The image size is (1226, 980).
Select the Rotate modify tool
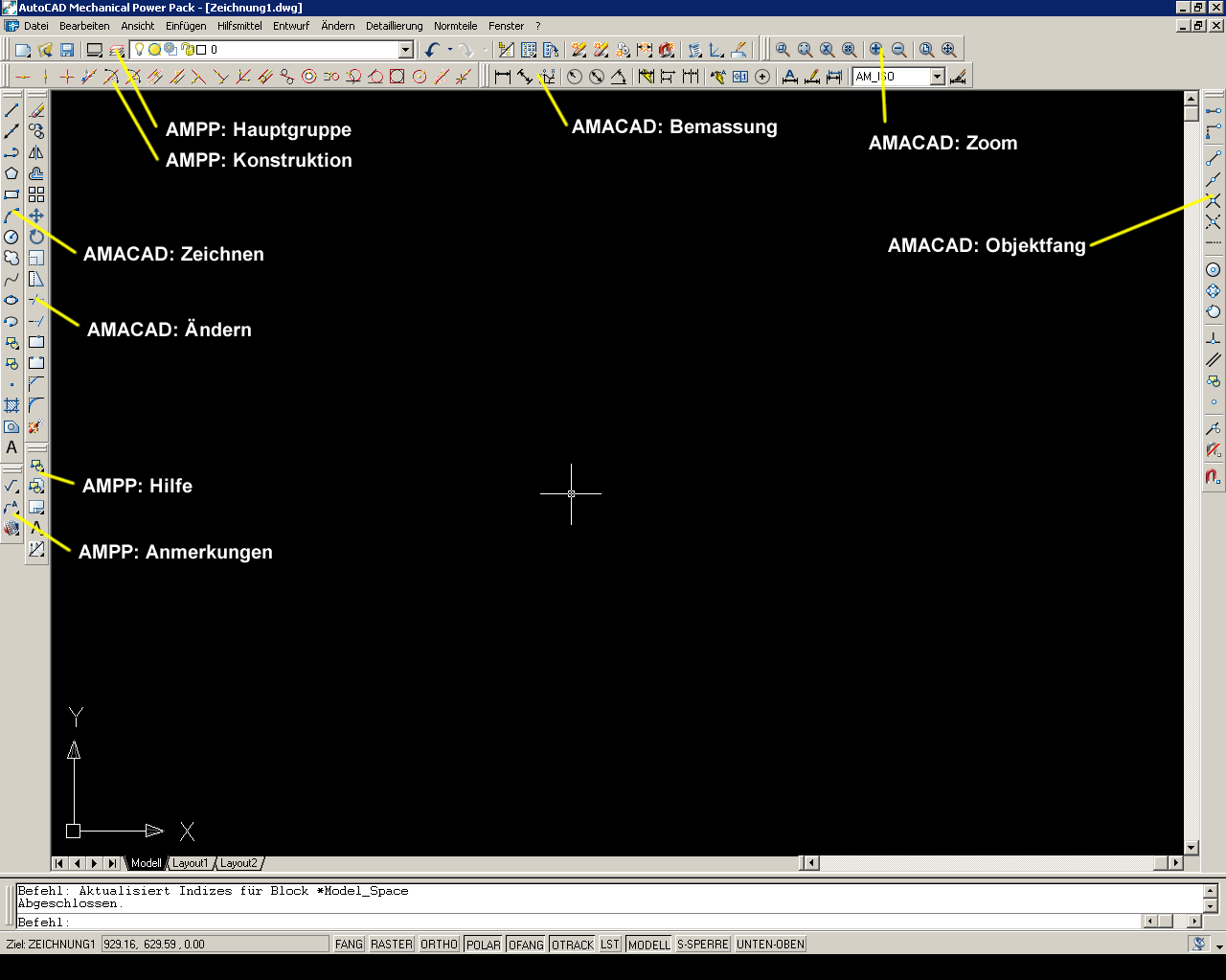(x=35, y=237)
